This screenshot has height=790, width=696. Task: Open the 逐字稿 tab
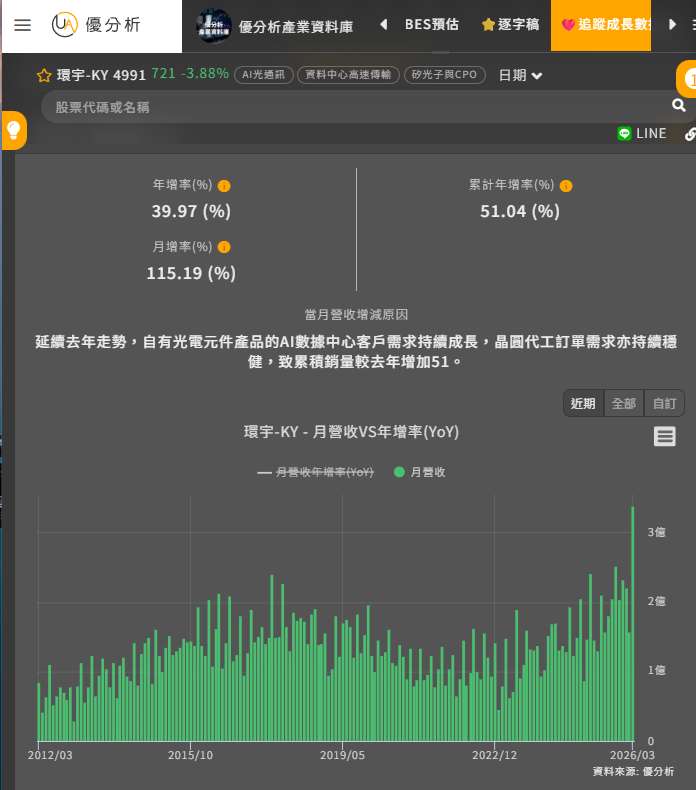(511, 24)
